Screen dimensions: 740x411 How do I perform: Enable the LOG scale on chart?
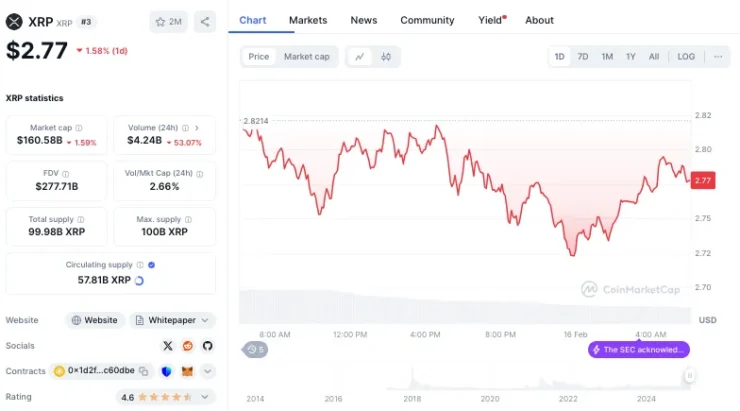(686, 57)
